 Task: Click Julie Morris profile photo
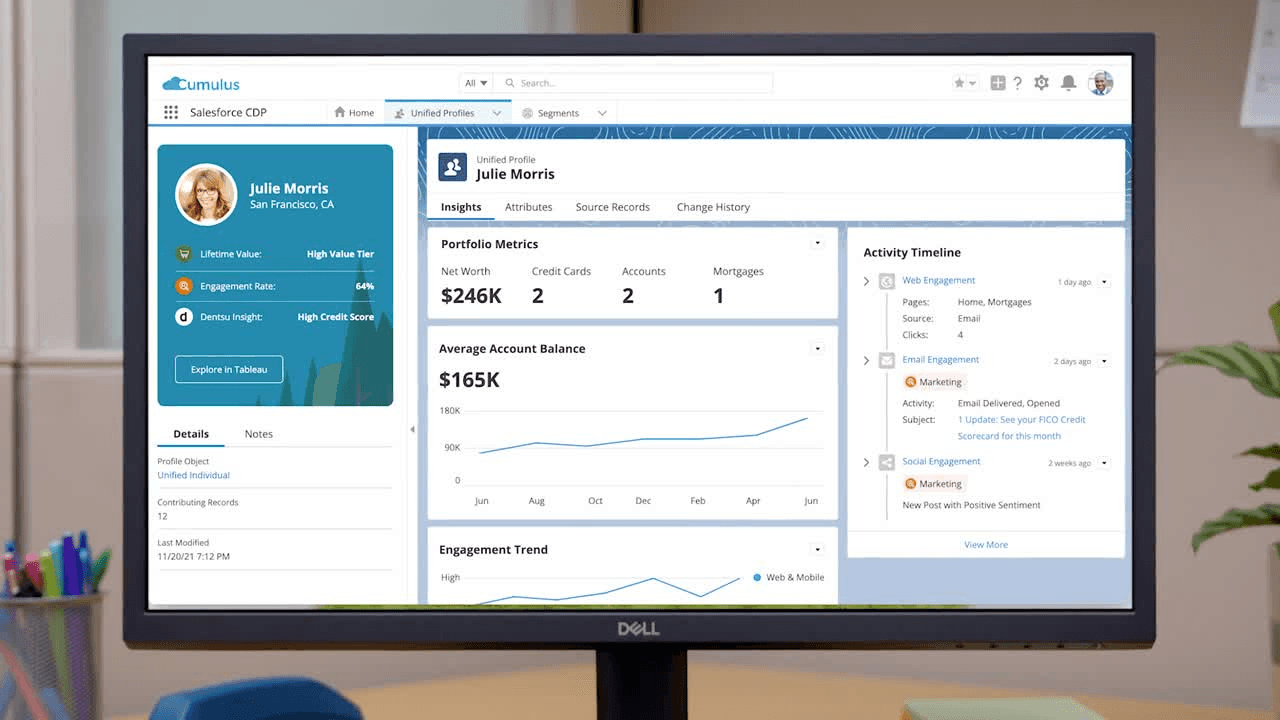[206, 195]
